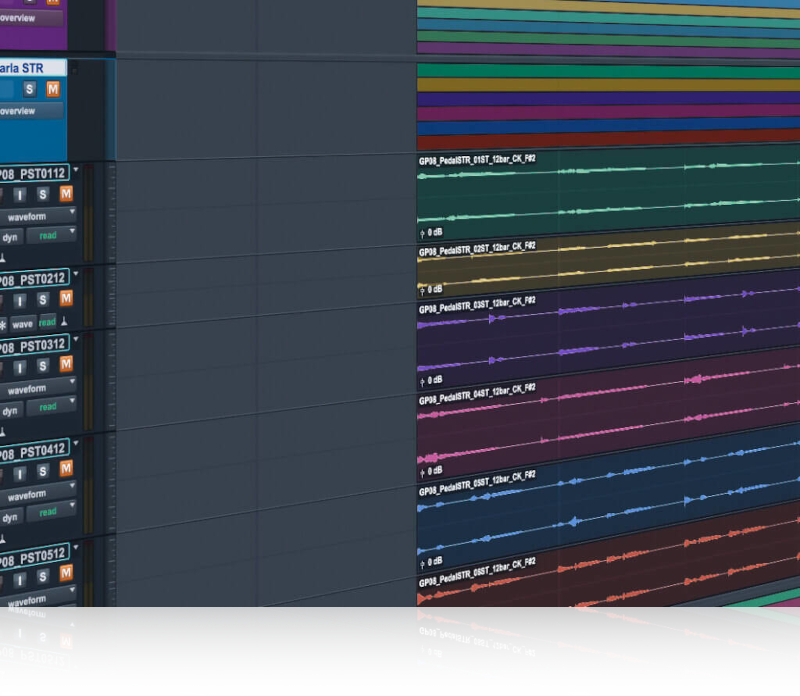Click icon beneath dyn on PST0412 track
The width and height of the screenshot is (800, 696).
click(3, 539)
